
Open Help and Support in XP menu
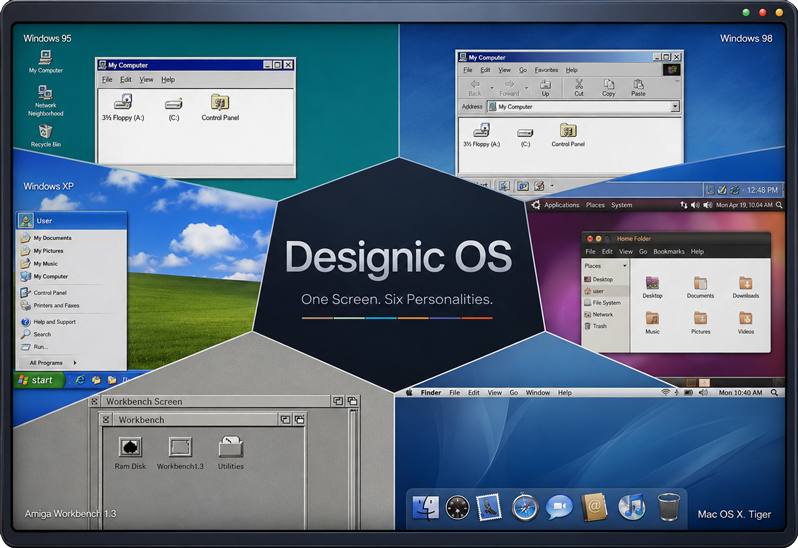tap(48, 322)
